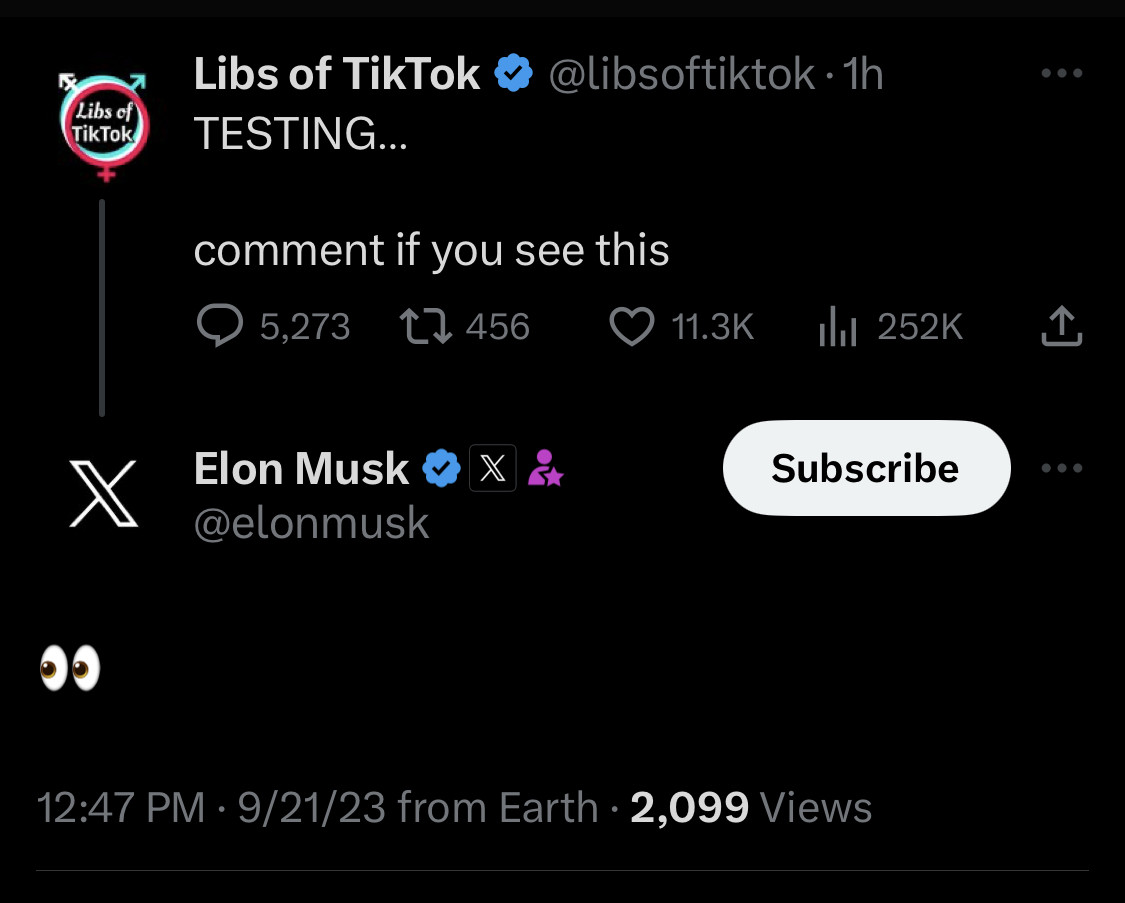
Task: Tap the share icon on the first tweet
Action: point(1061,326)
